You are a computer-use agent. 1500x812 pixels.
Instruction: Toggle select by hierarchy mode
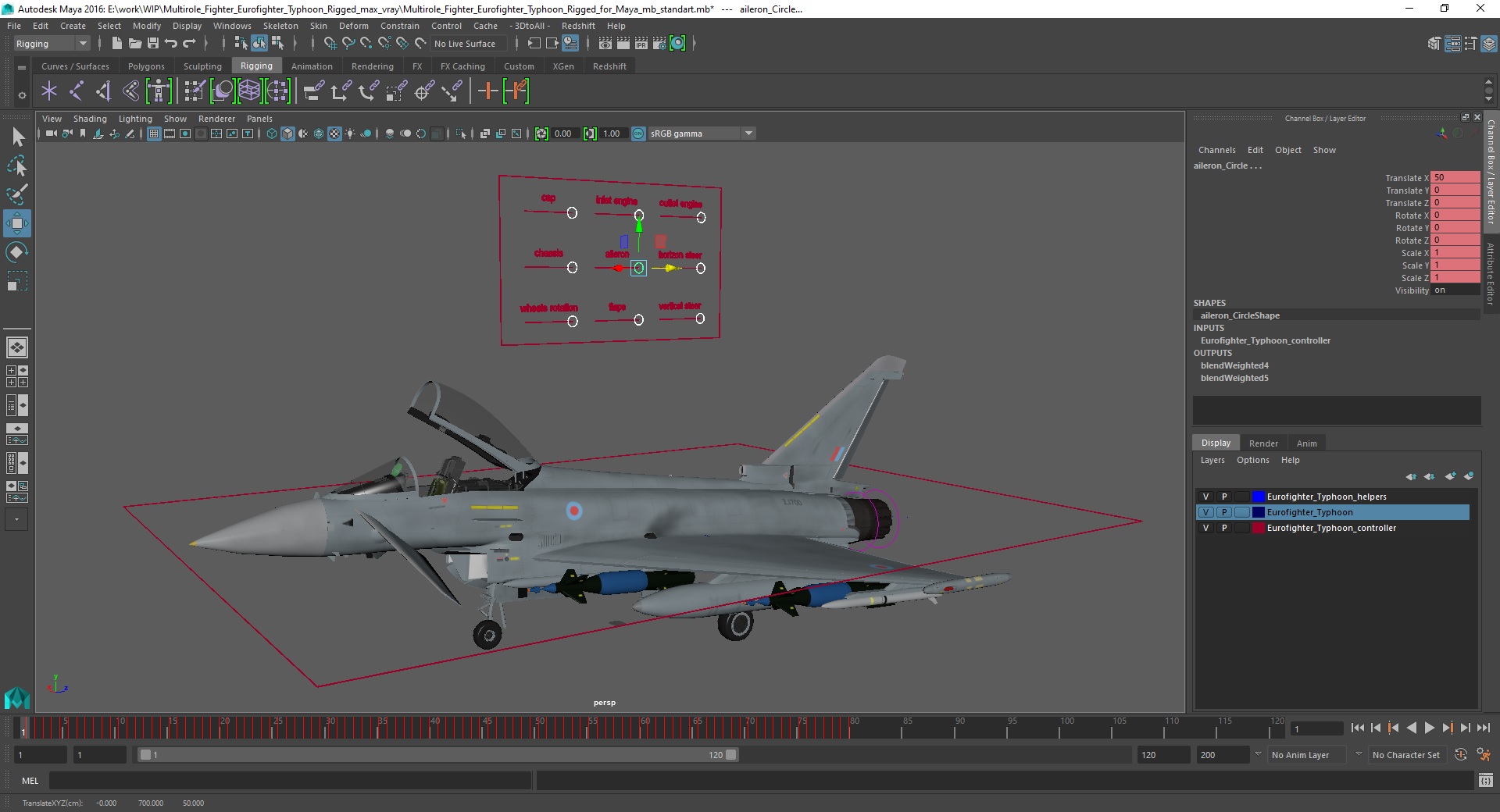coord(241,44)
